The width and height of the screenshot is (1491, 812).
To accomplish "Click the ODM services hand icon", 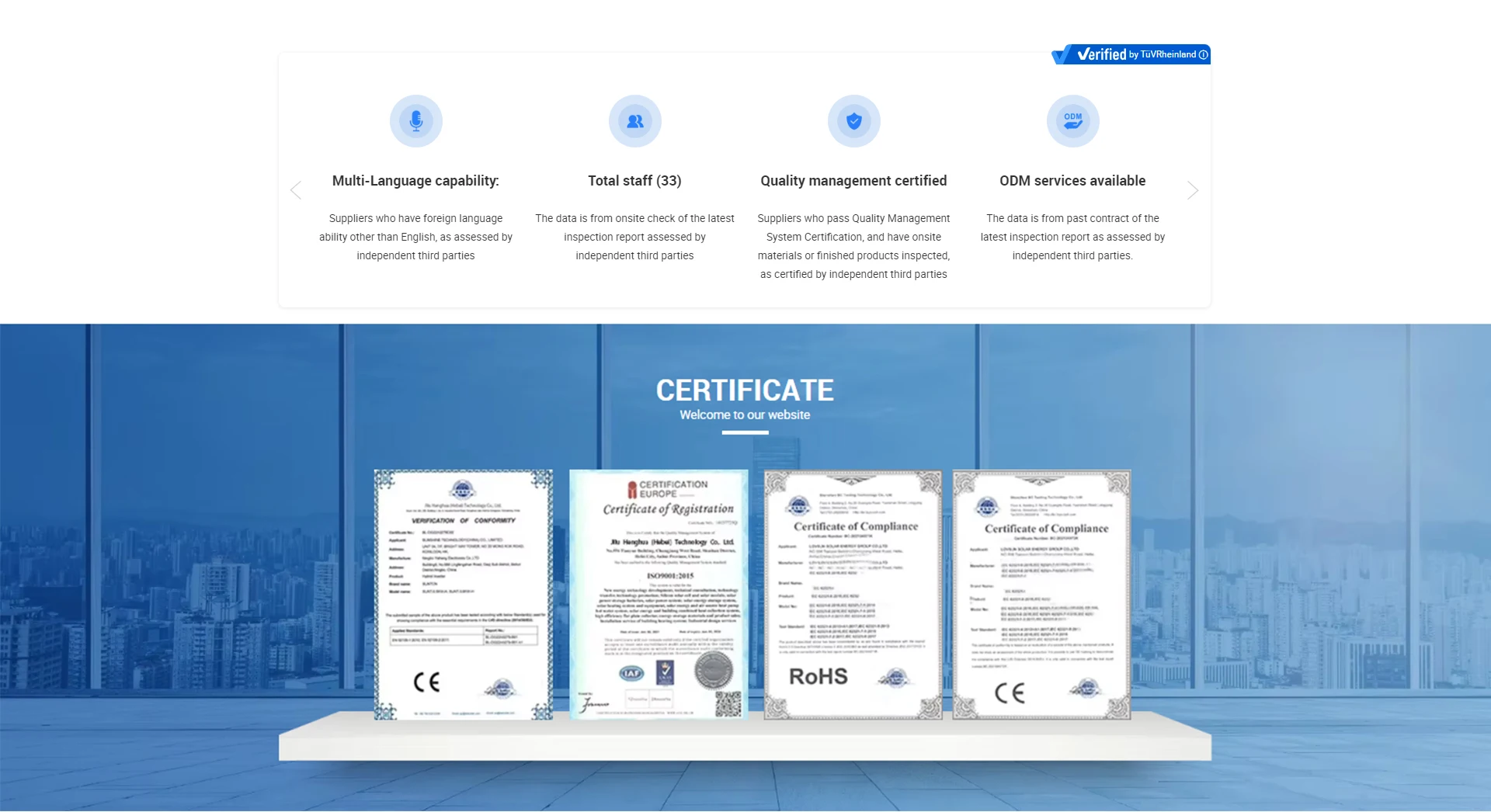I will pos(1073,121).
